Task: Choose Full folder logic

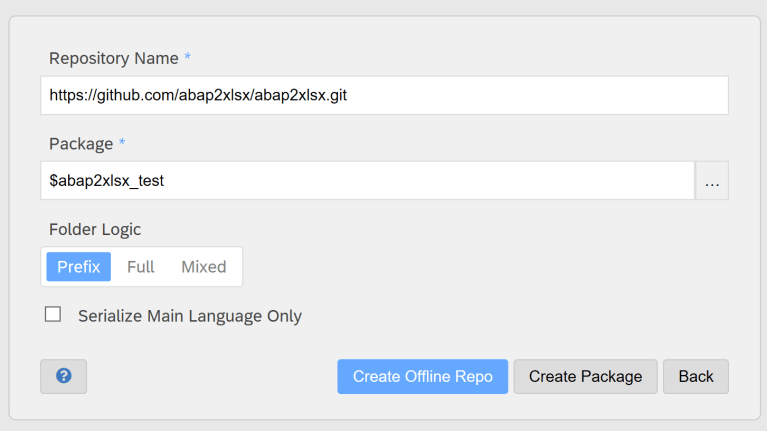Action: [x=140, y=267]
